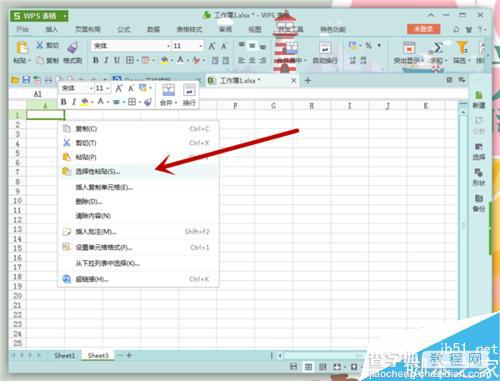Choose 超链接(H)... in the context menu
The height and width of the screenshot is (381, 500).
(139, 279)
